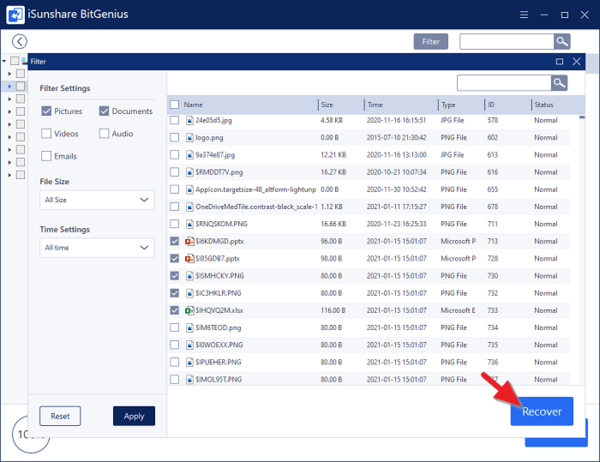
Task: Sort the list by ID column
Action: point(491,104)
